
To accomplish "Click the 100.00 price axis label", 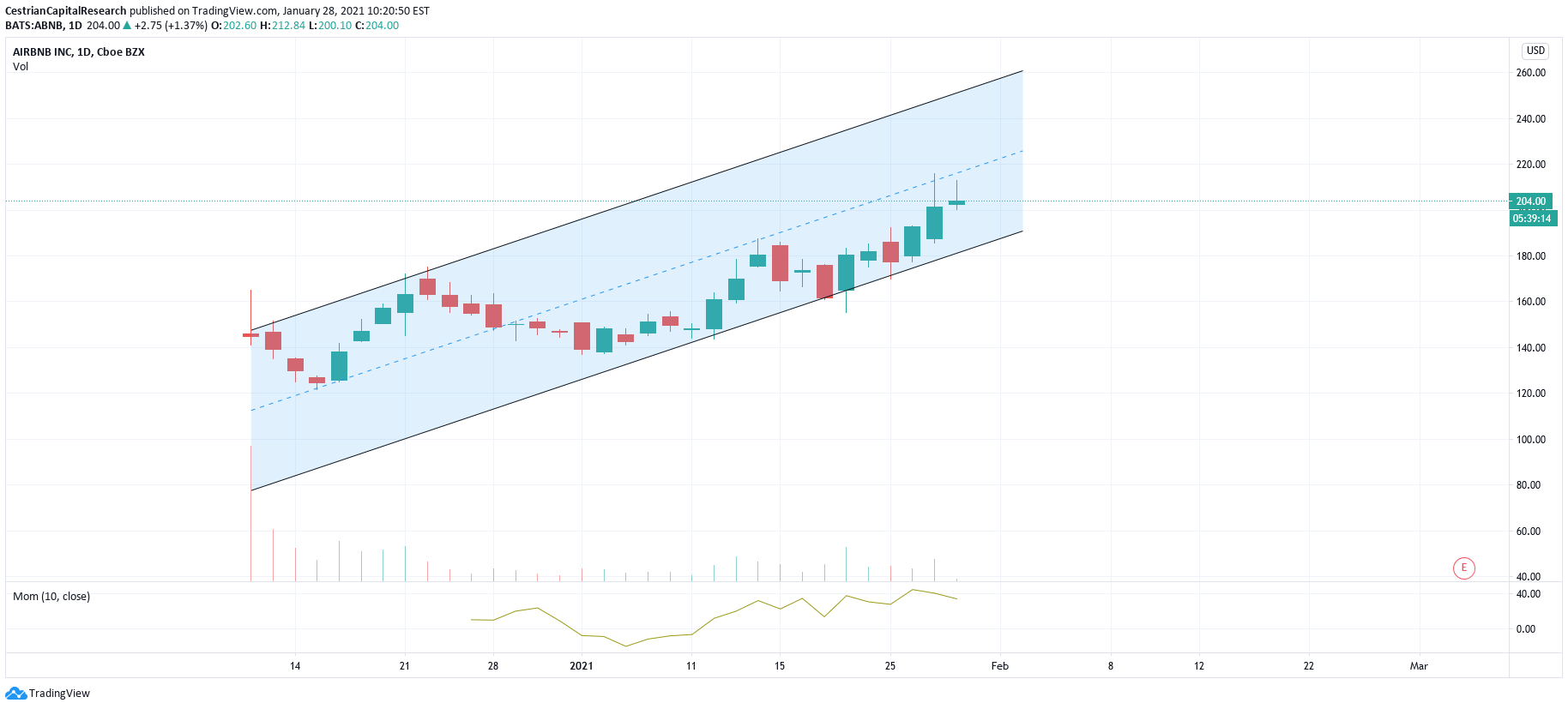I will (1531, 440).
